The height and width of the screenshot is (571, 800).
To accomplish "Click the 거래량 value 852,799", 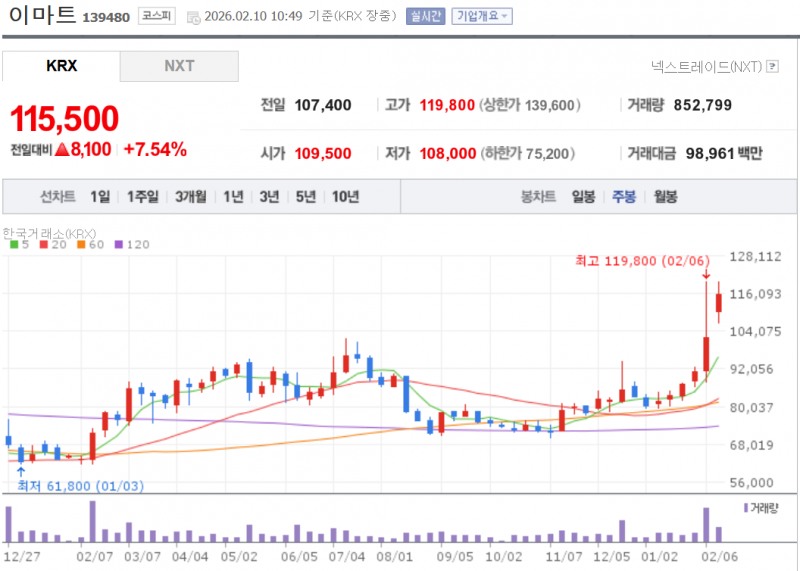I will (x=703, y=105).
